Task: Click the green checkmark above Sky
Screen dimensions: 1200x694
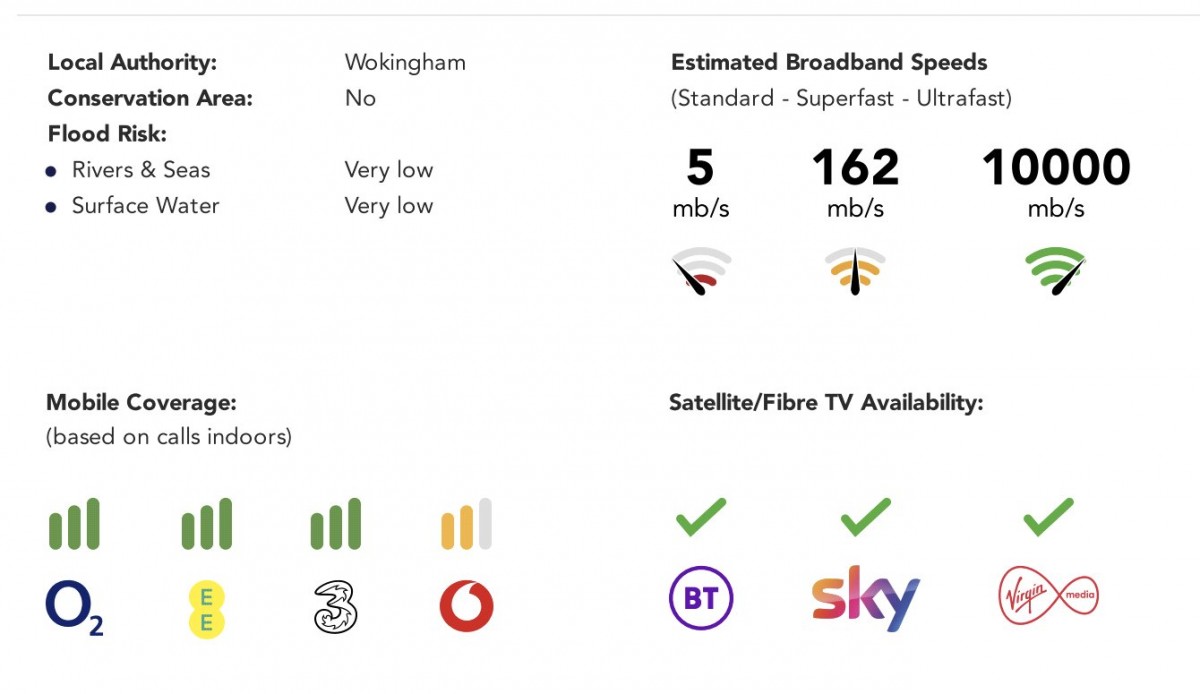Action: pyautogui.click(x=865, y=517)
